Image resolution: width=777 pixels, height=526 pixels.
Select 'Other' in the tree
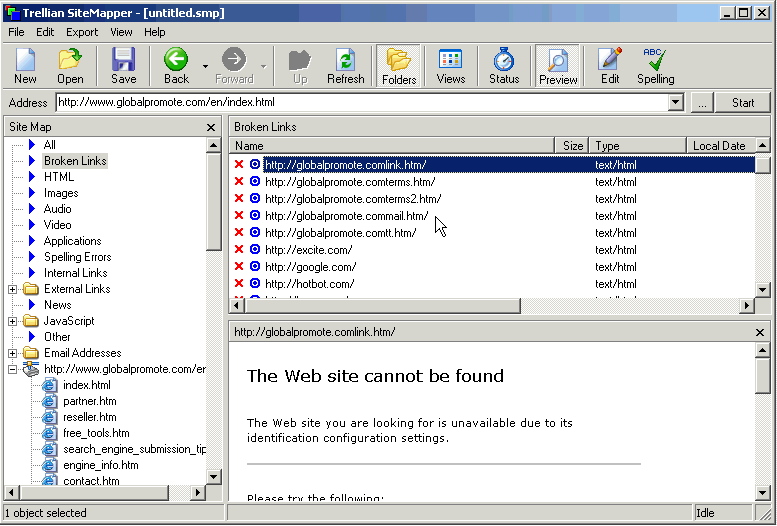[x=57, y=337]
